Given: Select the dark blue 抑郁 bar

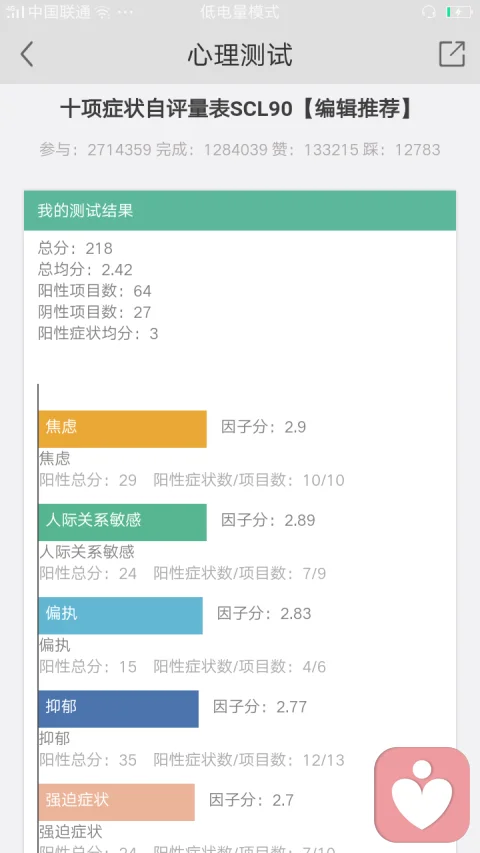Looking at the screenshot, I should point(119,709).
